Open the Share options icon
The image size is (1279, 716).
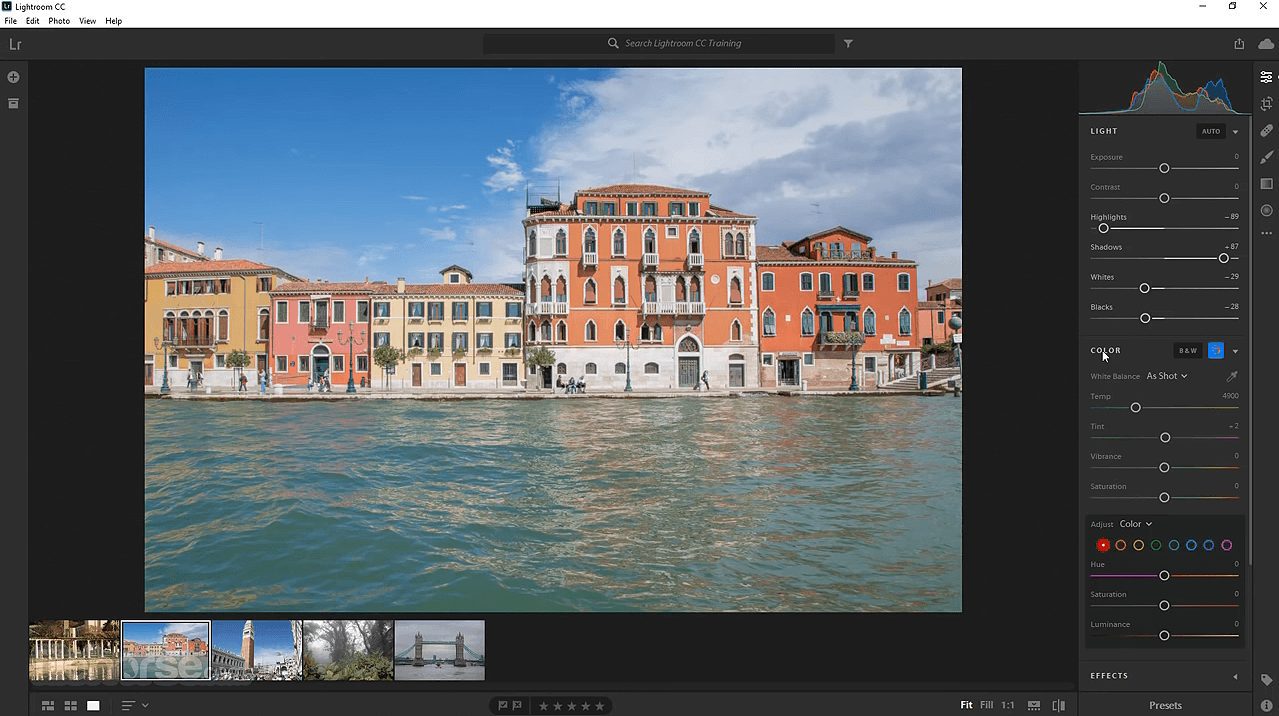tap(1238, 43)
